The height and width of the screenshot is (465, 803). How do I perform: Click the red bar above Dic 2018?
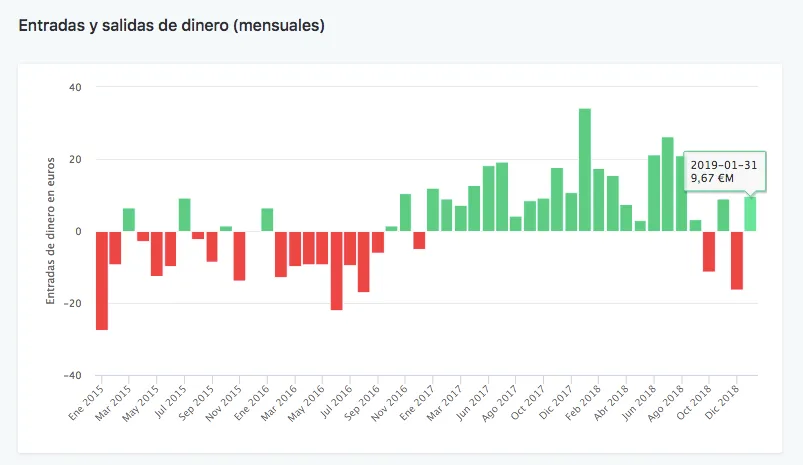(737, 260)
